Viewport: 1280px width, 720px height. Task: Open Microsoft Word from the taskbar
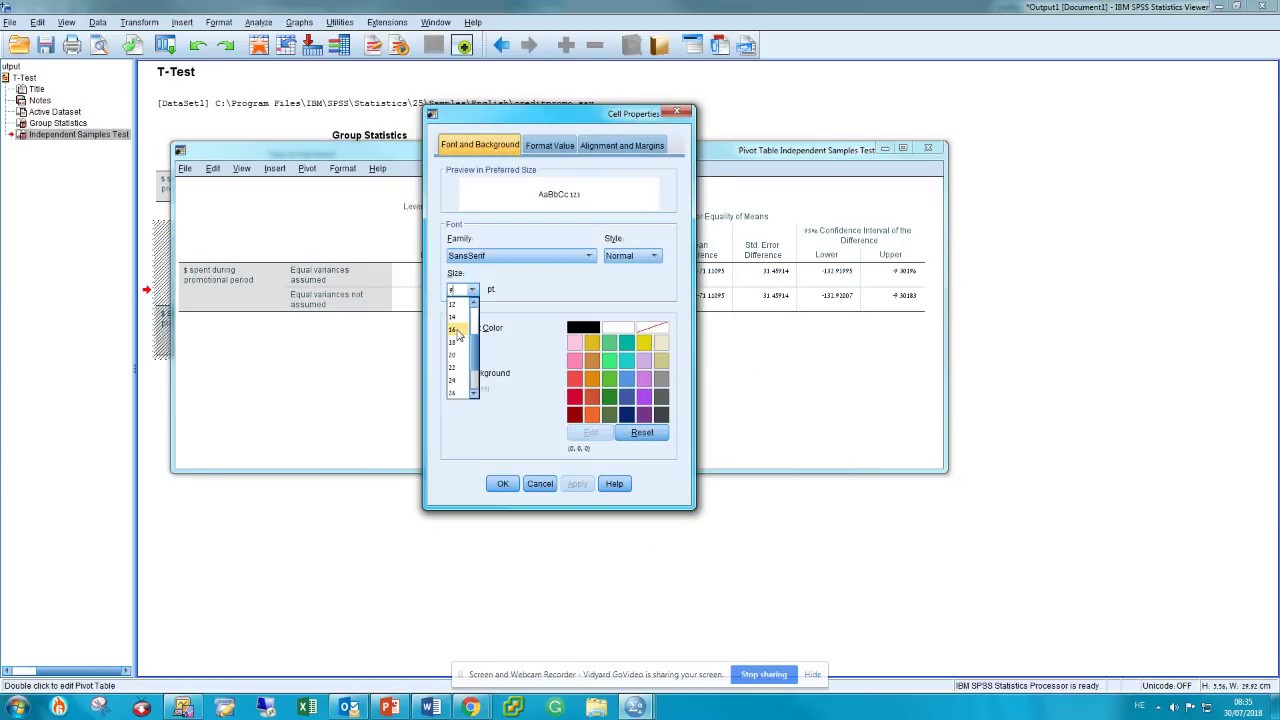(430, 708)
